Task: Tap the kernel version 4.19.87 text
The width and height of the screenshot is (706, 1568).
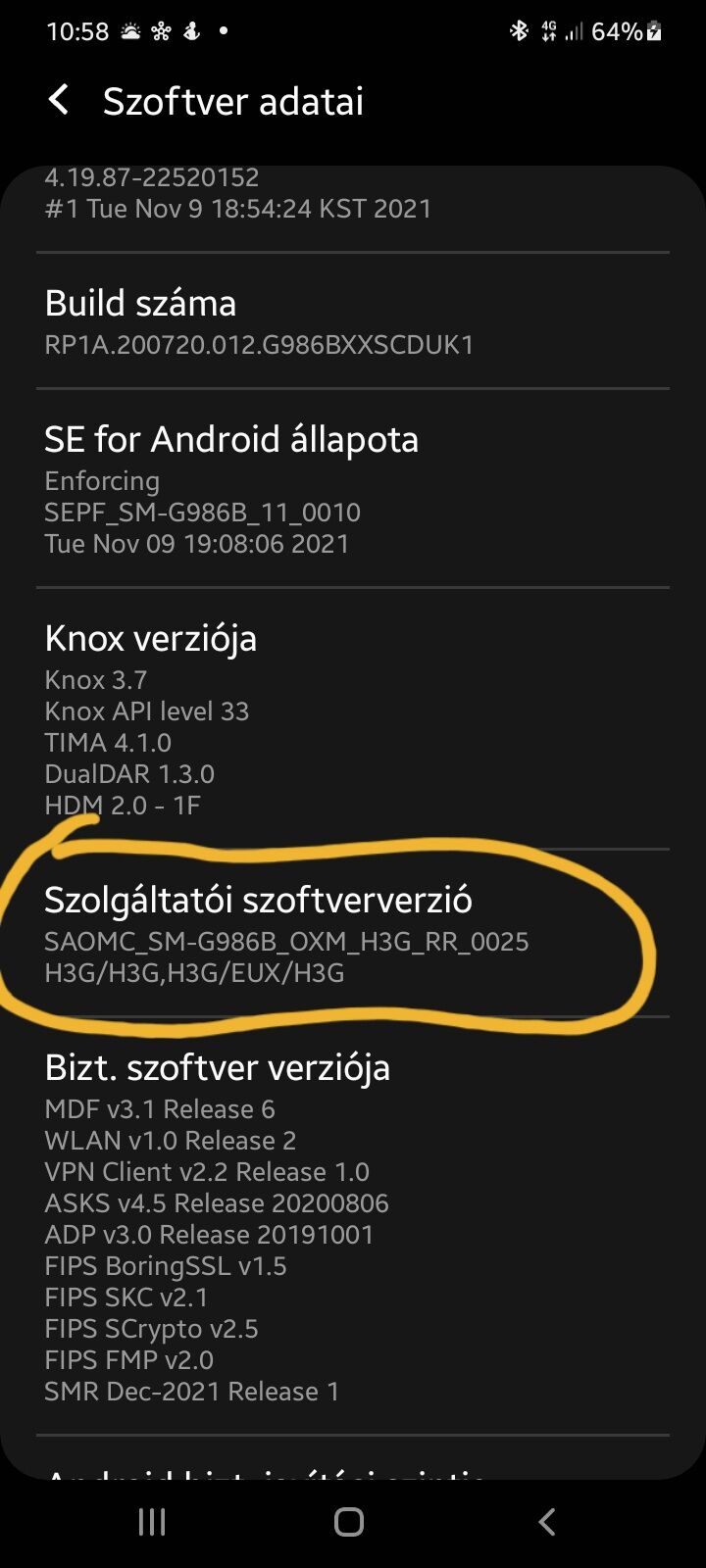Action: [152, 177]
